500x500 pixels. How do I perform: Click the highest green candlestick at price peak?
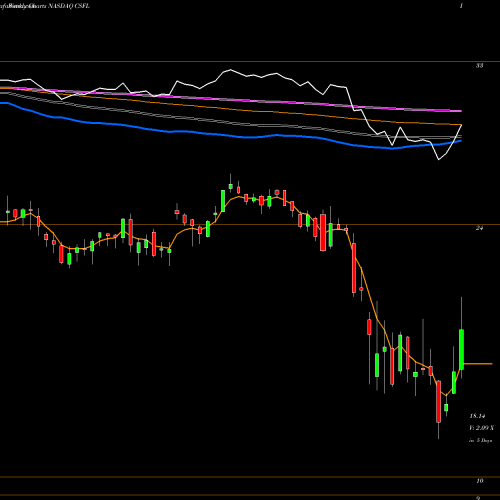click(231, 186)
